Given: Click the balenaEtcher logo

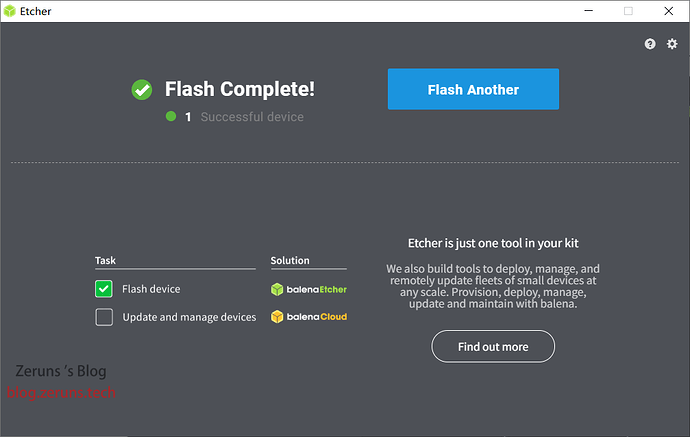Looking at the screenshot, I should pyautogui.click(x=309, y=289).
